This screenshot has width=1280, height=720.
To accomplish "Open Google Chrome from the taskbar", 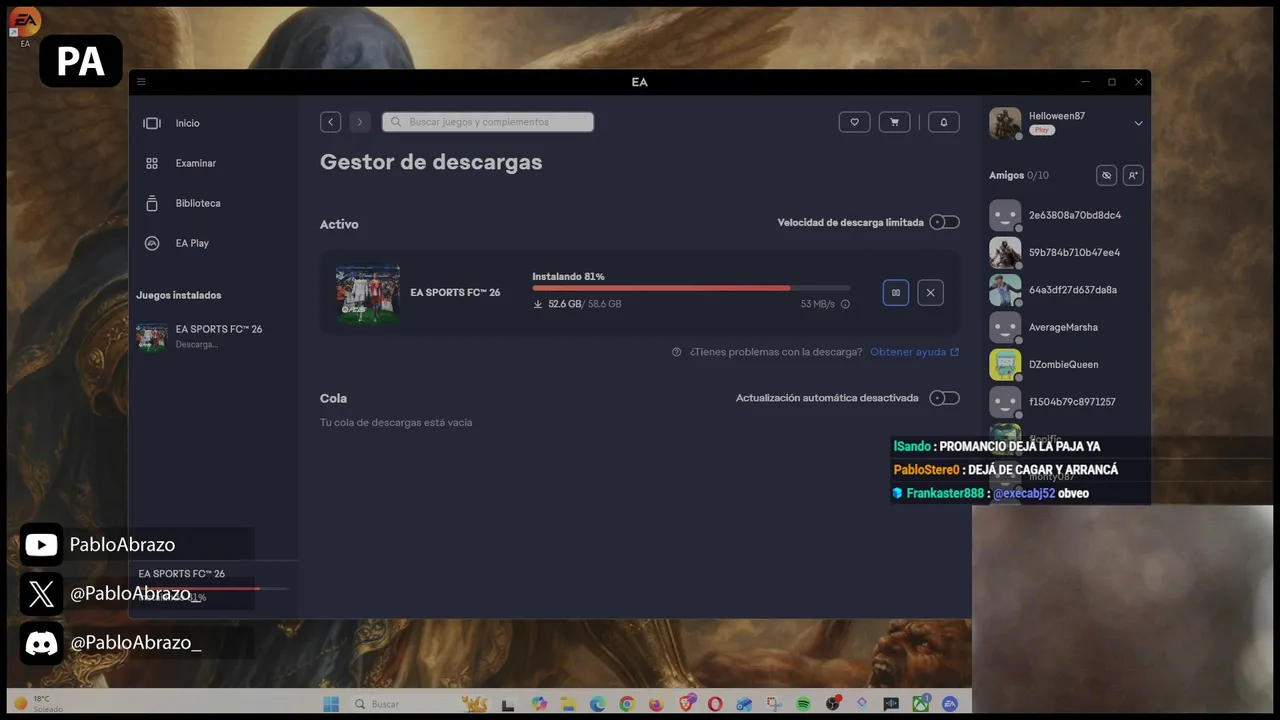I will (x=627, y=704).
